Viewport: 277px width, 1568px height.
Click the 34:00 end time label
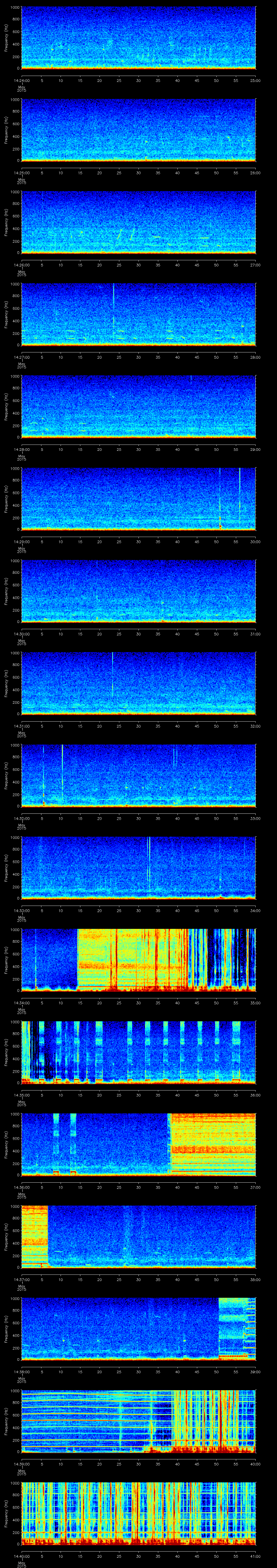[x=255, y=910]
